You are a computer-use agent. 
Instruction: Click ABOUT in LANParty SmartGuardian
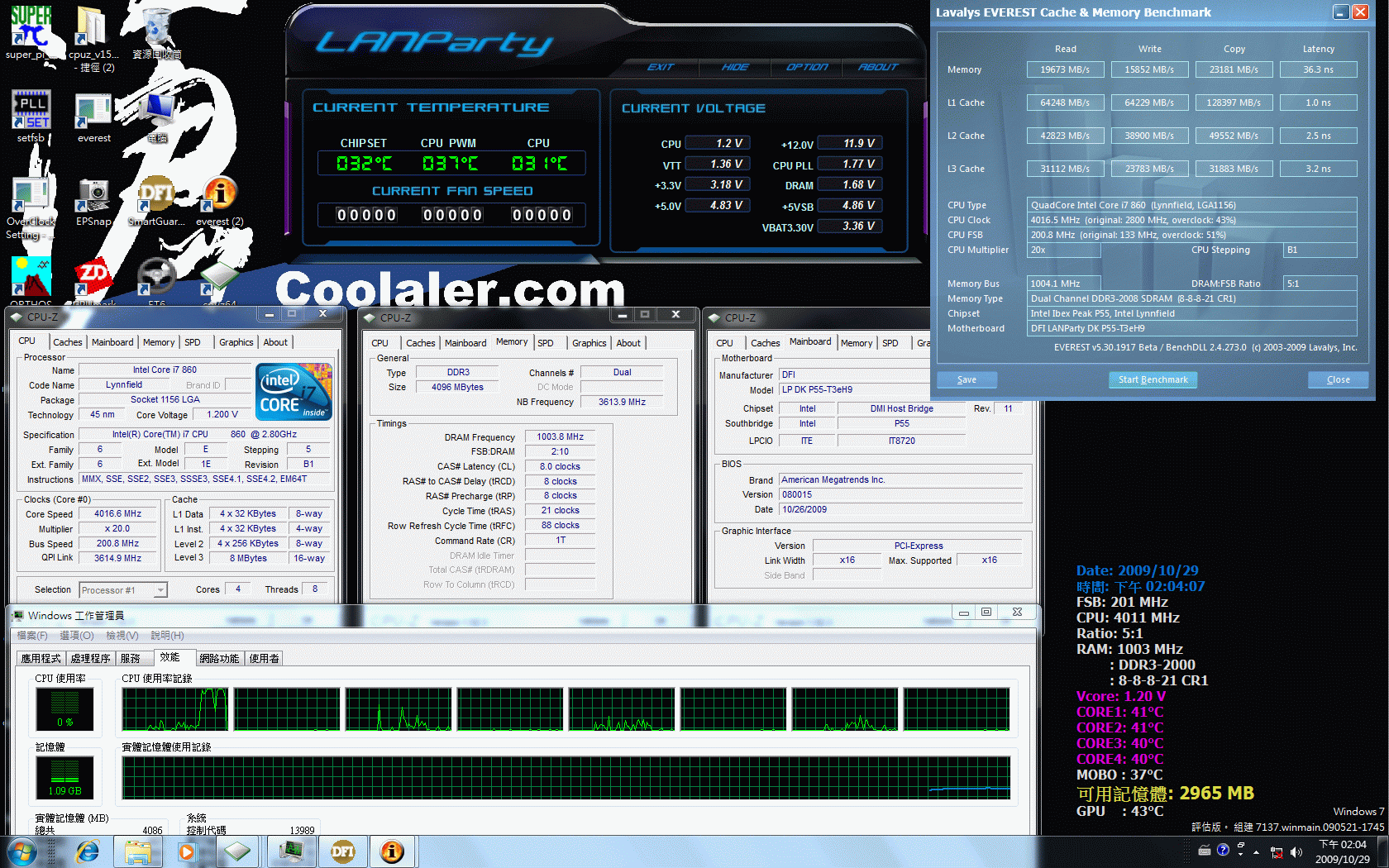878,67
